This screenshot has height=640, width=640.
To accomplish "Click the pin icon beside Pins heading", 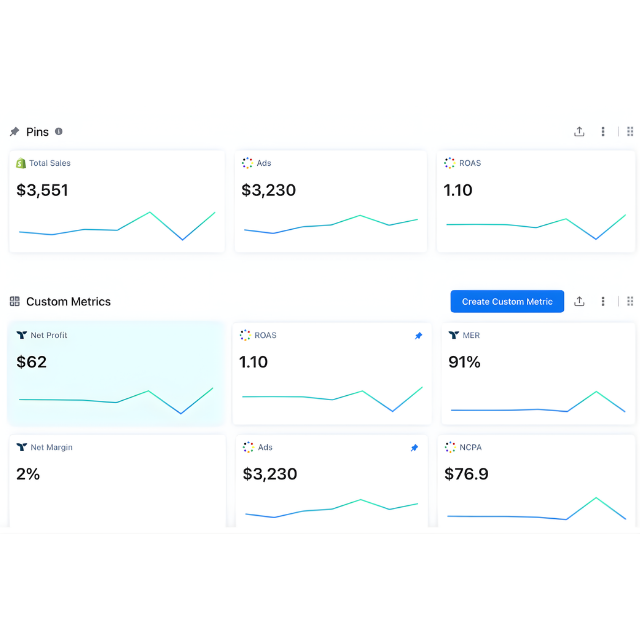I will click(x=15, y=131).
